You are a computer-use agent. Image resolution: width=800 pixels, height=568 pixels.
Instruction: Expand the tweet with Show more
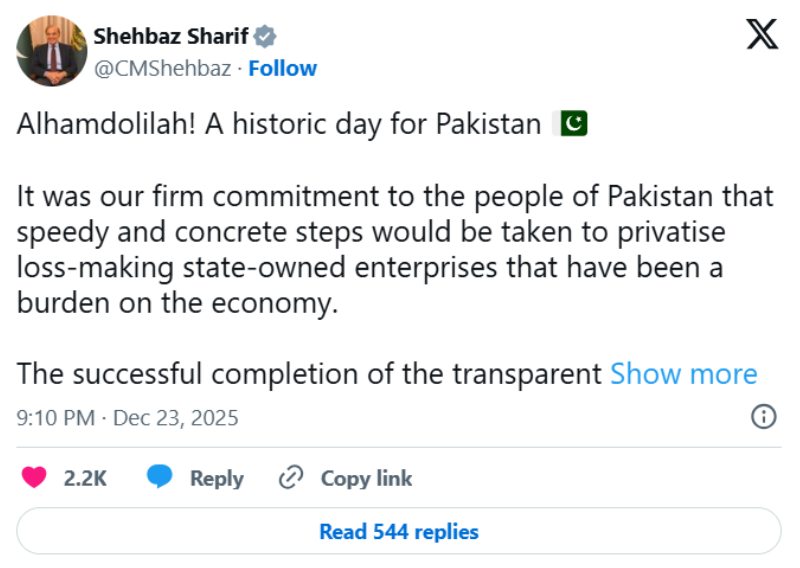click(x=683, y=374)
